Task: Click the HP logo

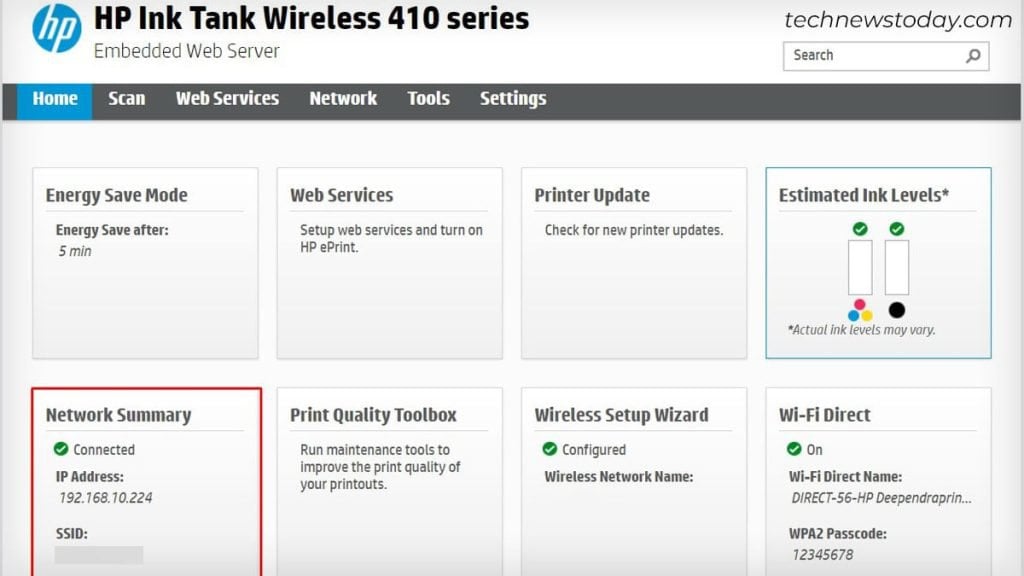Action: point(57,28)
